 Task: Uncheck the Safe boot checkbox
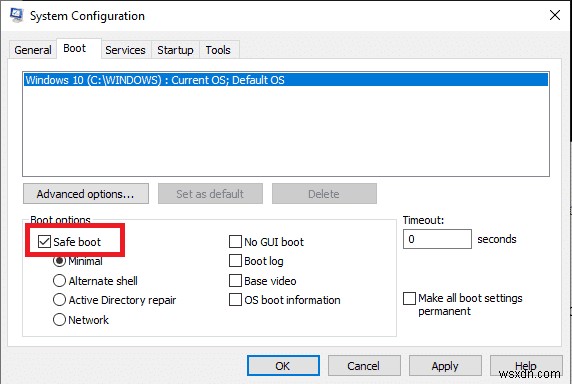(45, 241)
